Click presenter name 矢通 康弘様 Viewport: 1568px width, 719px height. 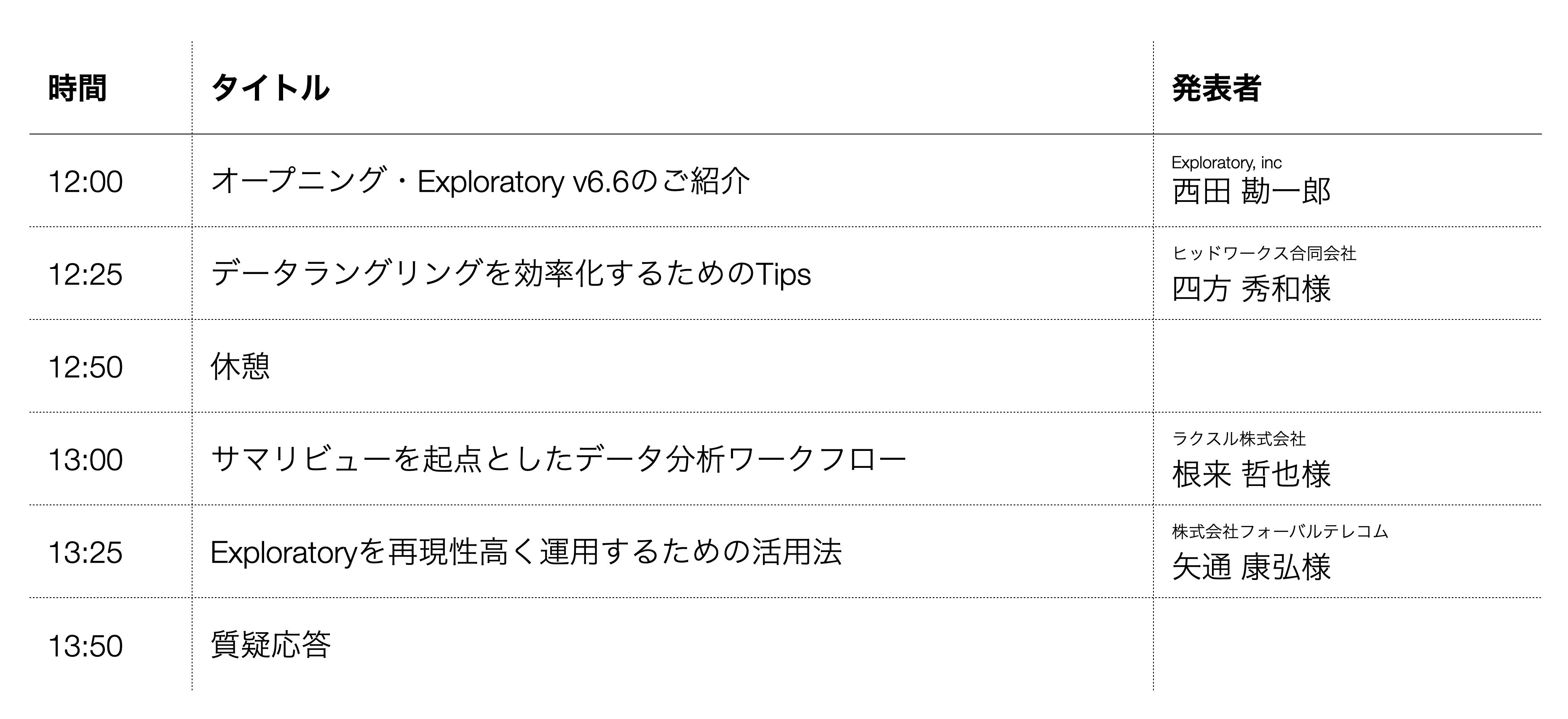click(x=1251, y=567)
